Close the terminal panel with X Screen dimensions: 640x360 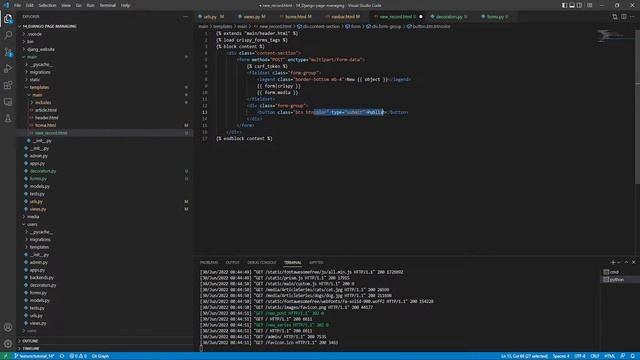pos(633,262)
